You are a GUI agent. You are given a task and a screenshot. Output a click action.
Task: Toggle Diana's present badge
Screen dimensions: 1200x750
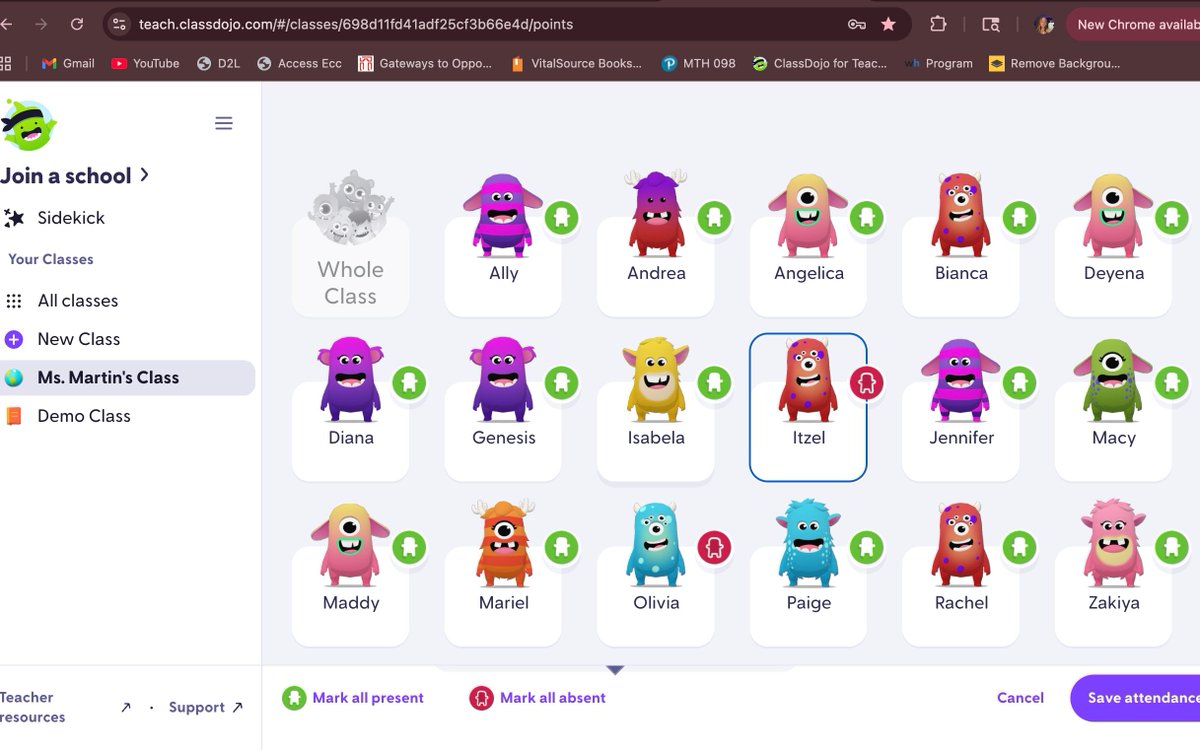click(409, 383)
